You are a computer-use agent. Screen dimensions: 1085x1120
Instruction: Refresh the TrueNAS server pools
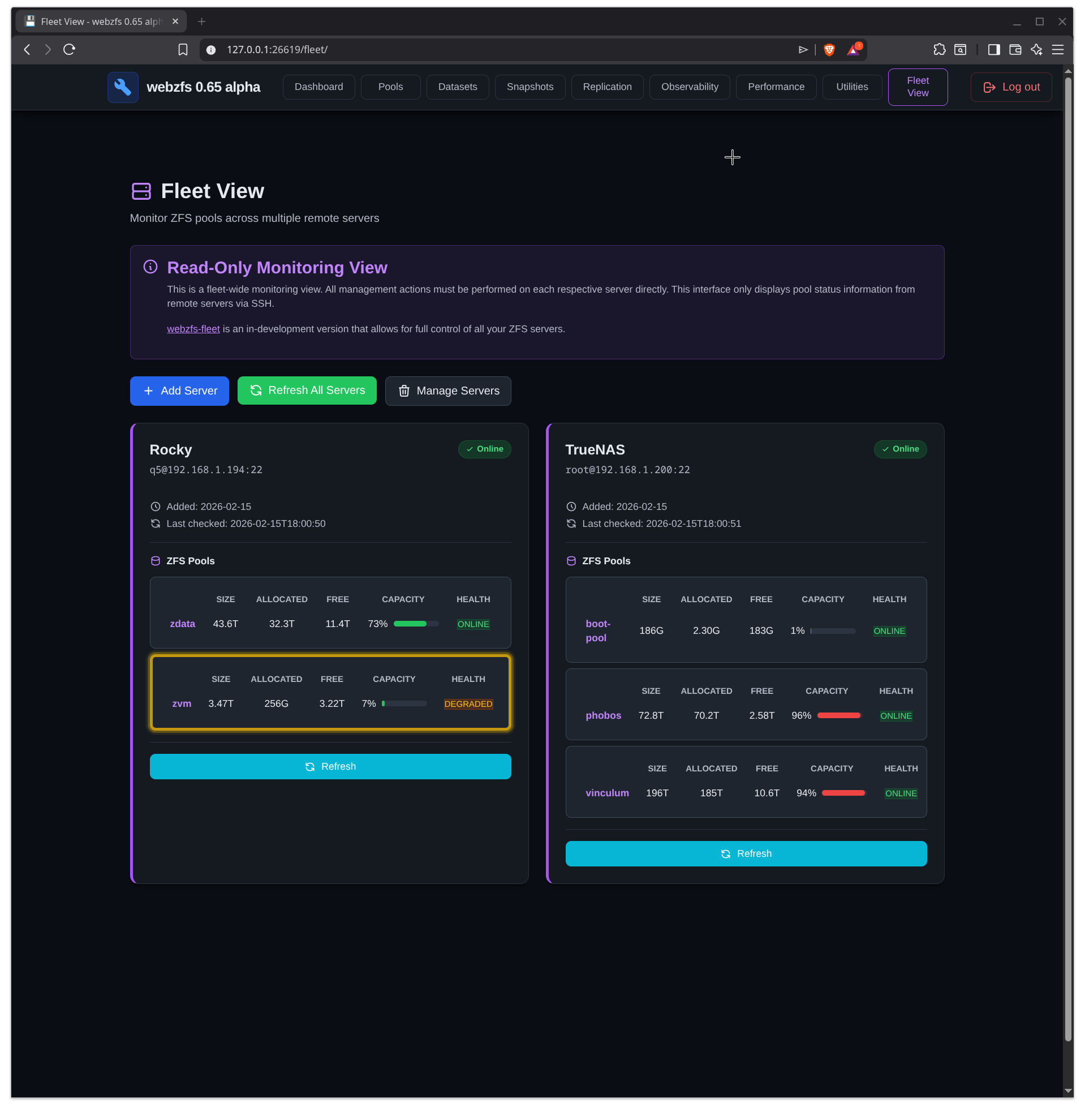746,853
